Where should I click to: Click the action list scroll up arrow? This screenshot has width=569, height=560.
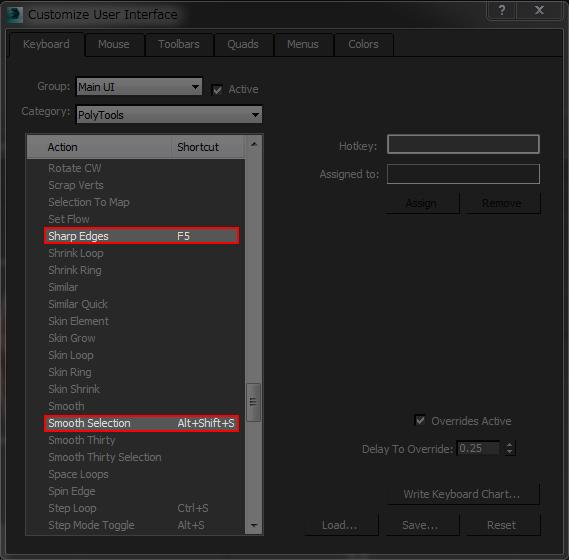(x=254, y=144)
